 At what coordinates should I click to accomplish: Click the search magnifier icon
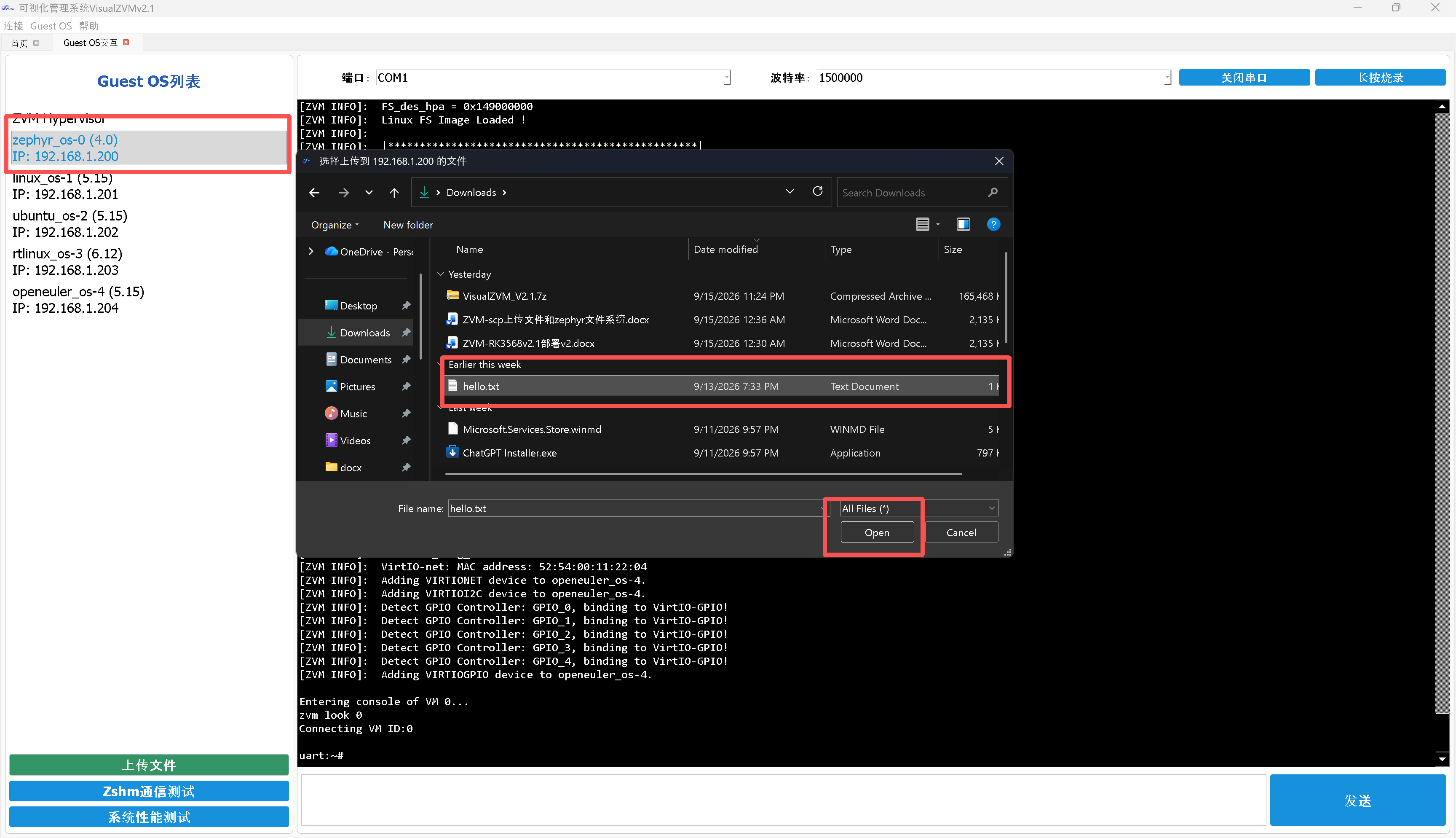pos(993,192)
